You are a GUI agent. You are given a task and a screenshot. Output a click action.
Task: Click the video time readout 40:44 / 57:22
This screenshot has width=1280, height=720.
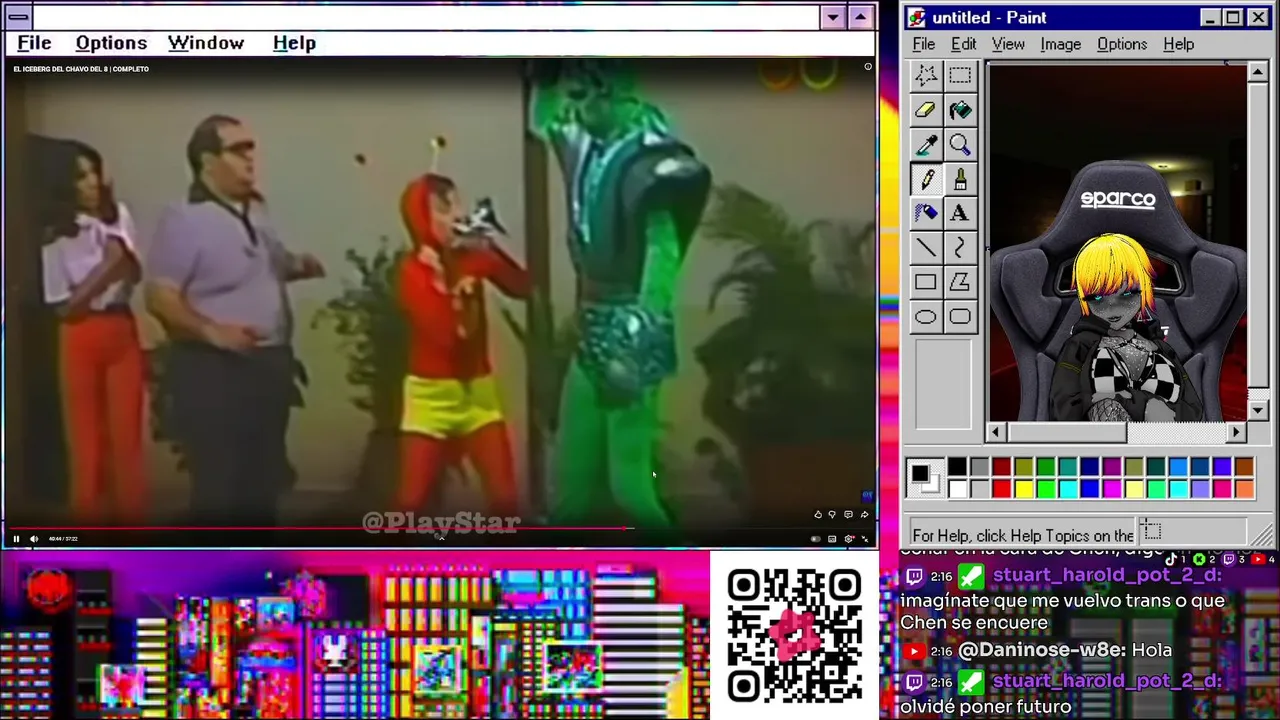coord(63,539)
